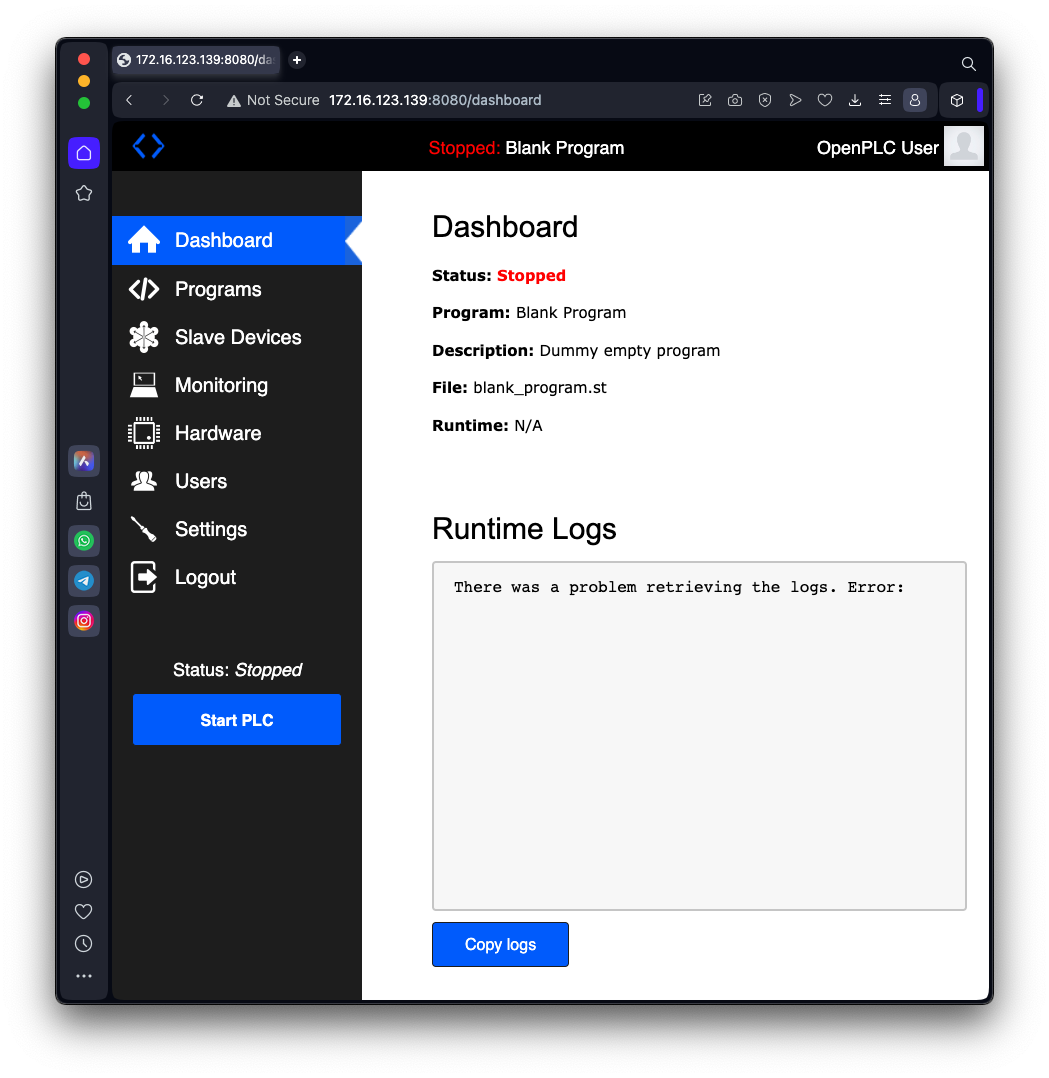Image resolution: width=1049 pixels, height=1078 pixels.
Task: Reload the dashboard page
Action: (197, 100)
